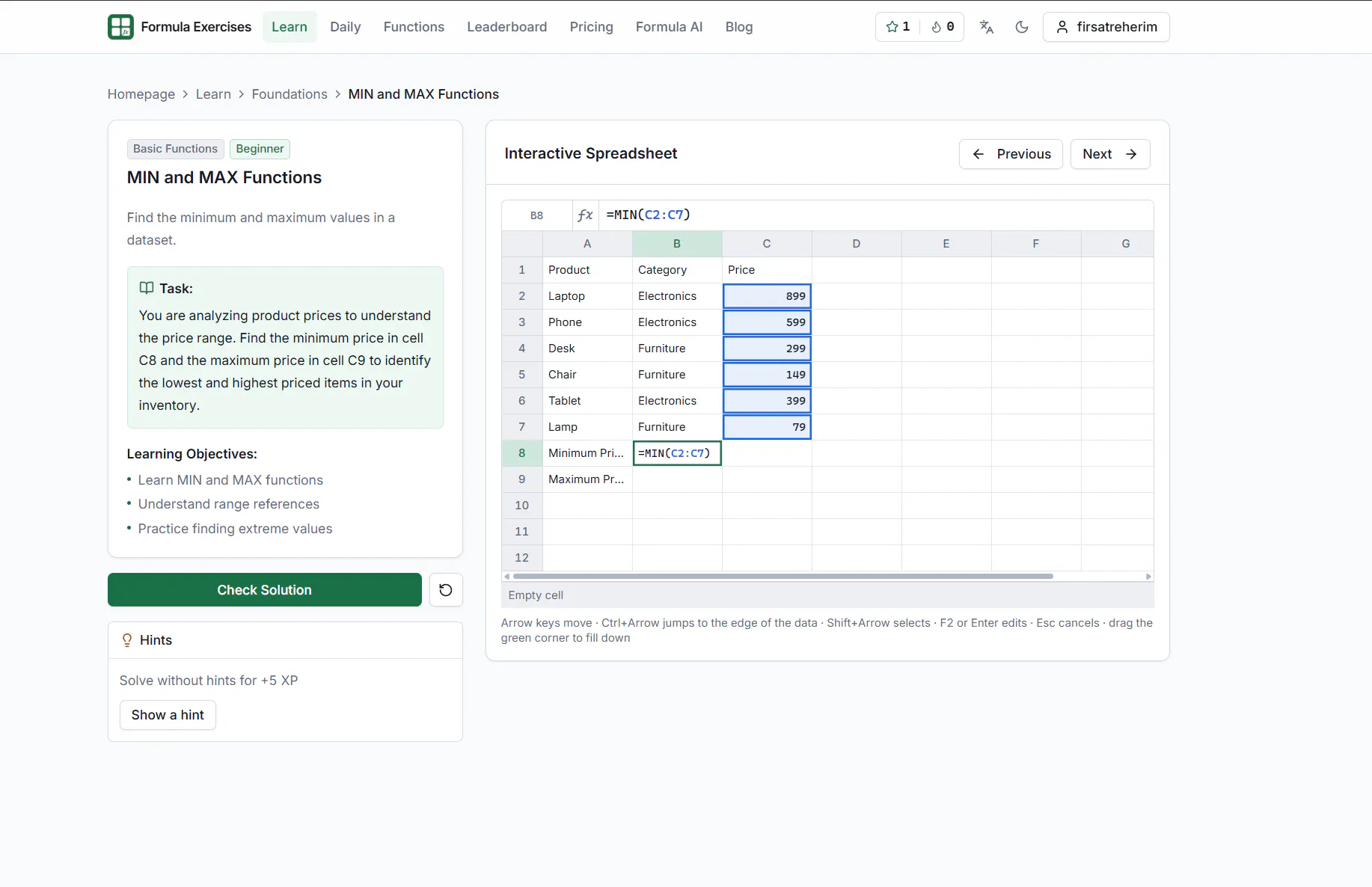
Task: Select the Desk cell
Action: (587, 349)
